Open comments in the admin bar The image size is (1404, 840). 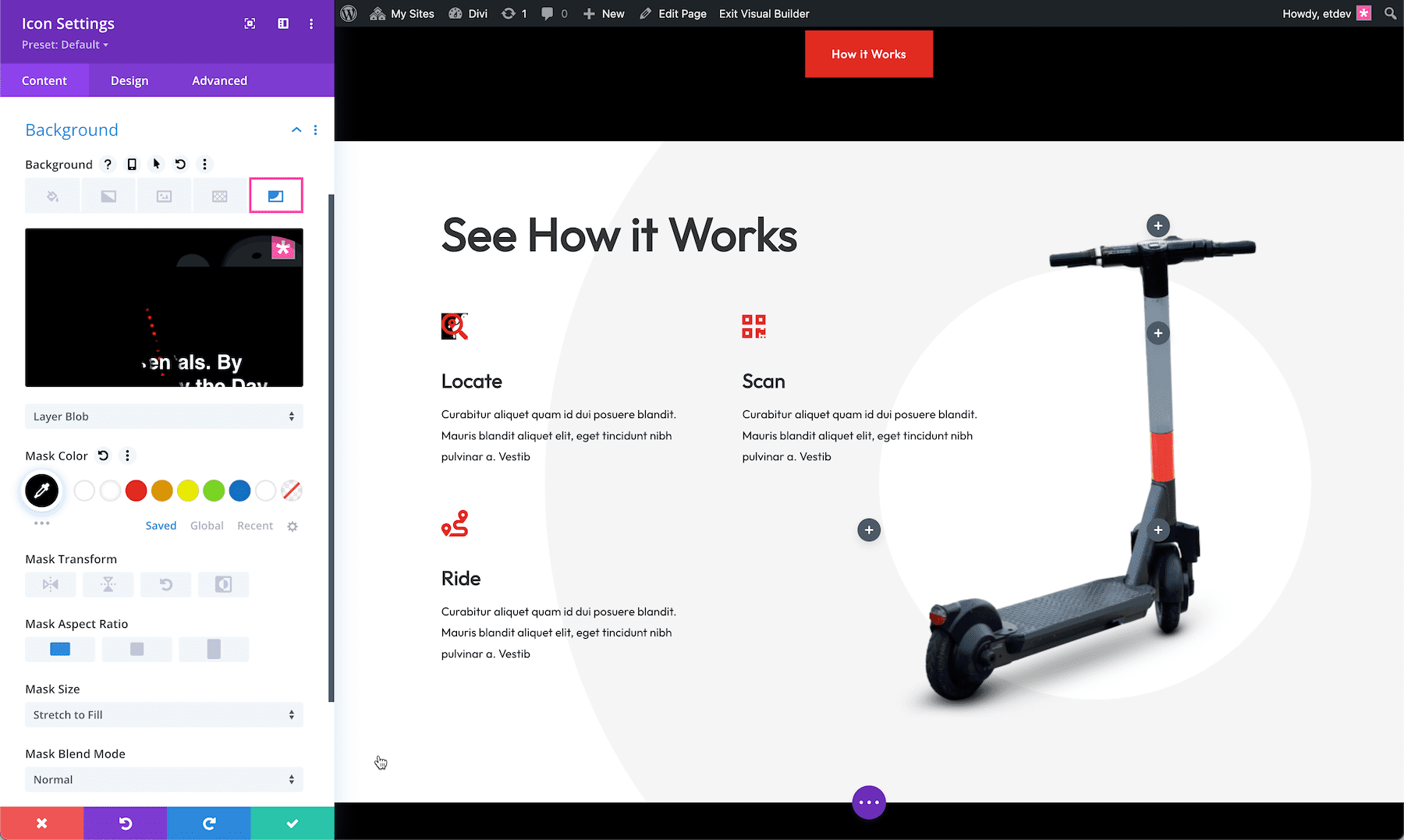click(x=555, y=13)
